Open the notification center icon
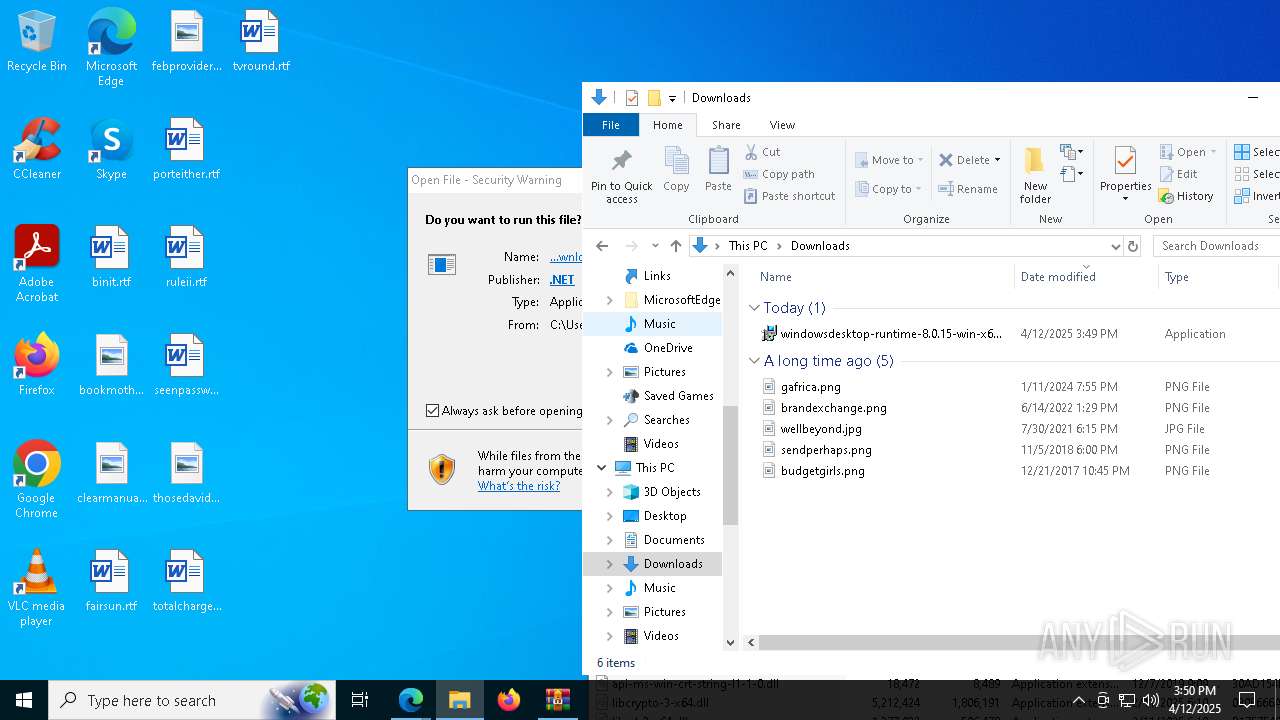This screenshot has height=720, width=1280. coord(1246,700)
